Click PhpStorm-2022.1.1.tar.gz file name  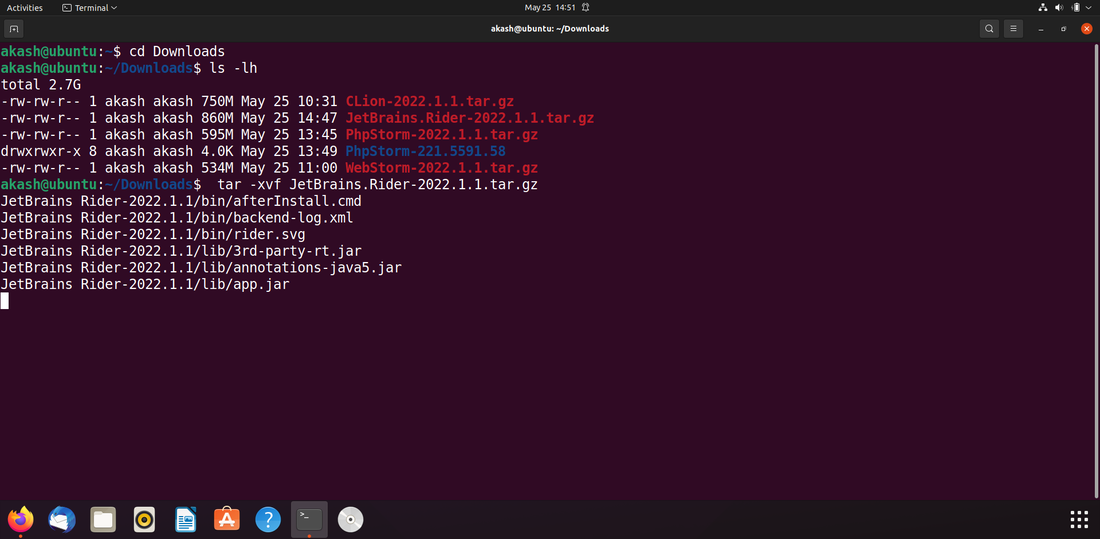(x=441, y=135)
